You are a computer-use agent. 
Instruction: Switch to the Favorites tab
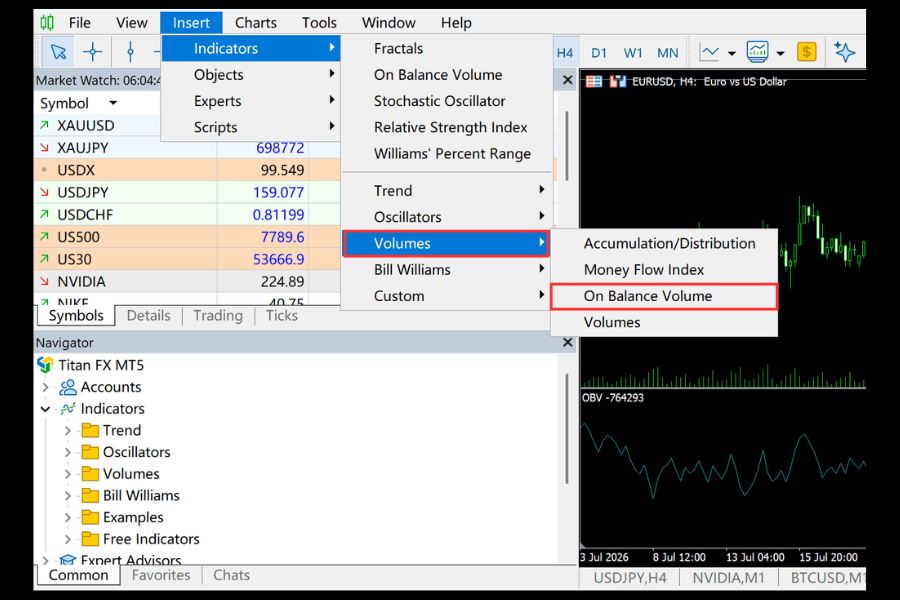[x=161, y=575]
